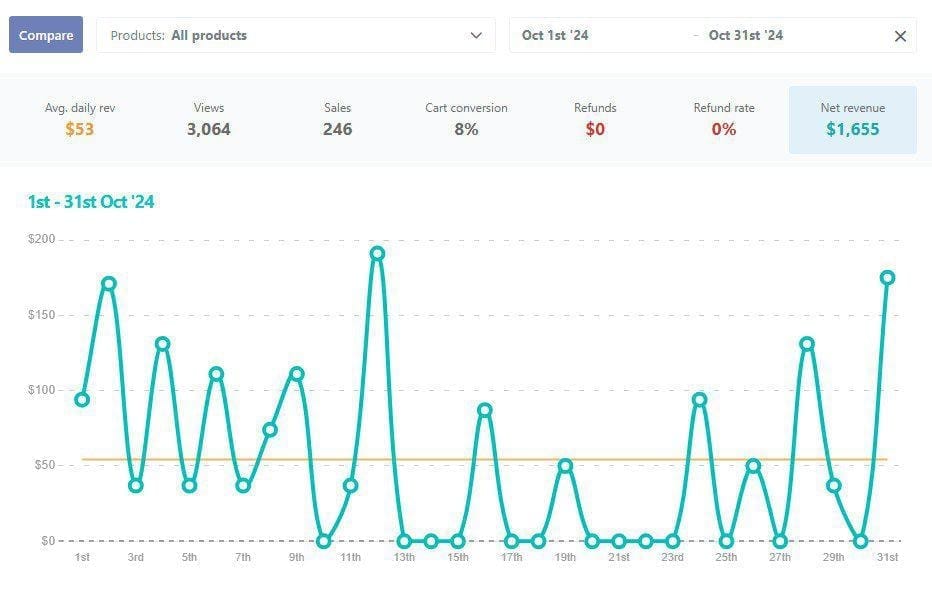Screen dimensions: 932x592
Task: Select the Cart conversion 8% metric
Action: [x=466, y=120]
